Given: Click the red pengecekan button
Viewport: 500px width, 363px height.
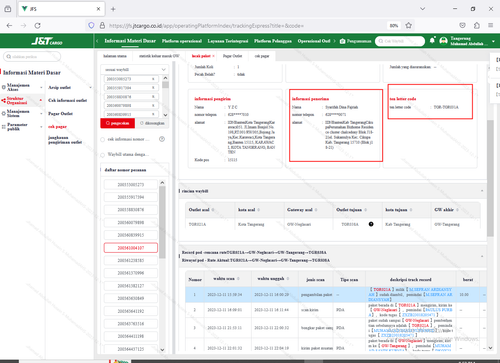Looking at the screenshot, I should pyautogui.click(x=118, y=123).
